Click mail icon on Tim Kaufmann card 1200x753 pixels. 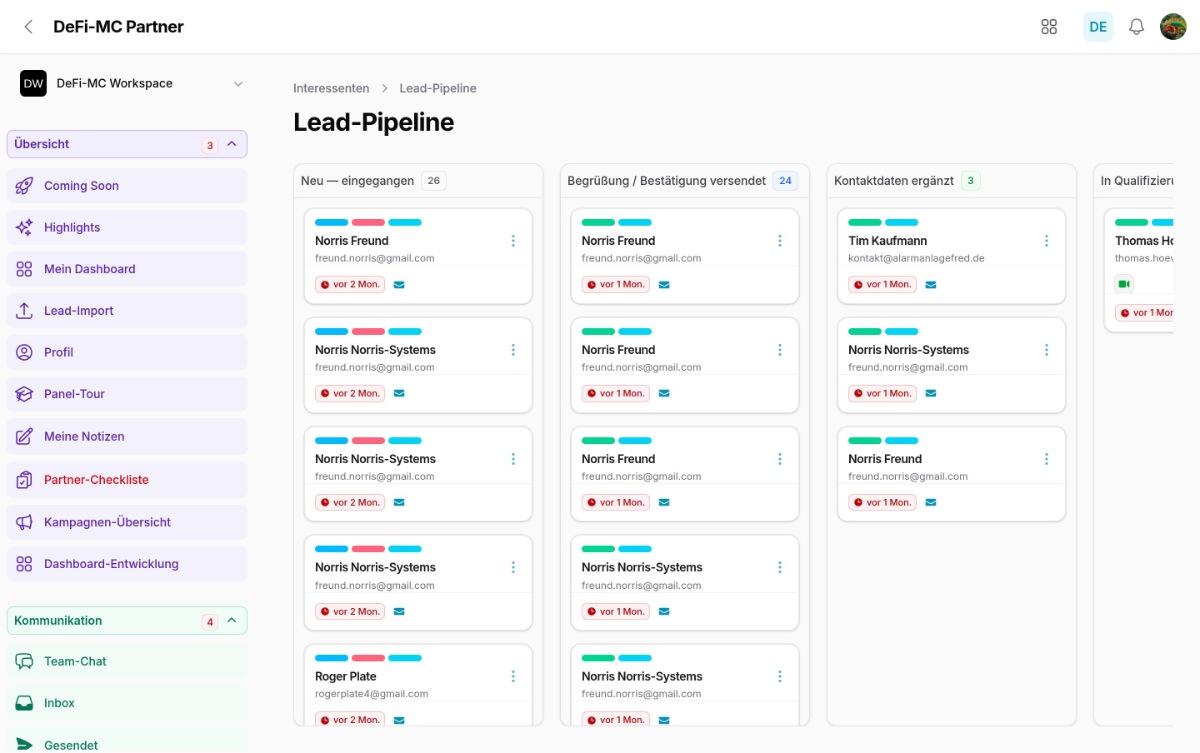pos(931,285)
